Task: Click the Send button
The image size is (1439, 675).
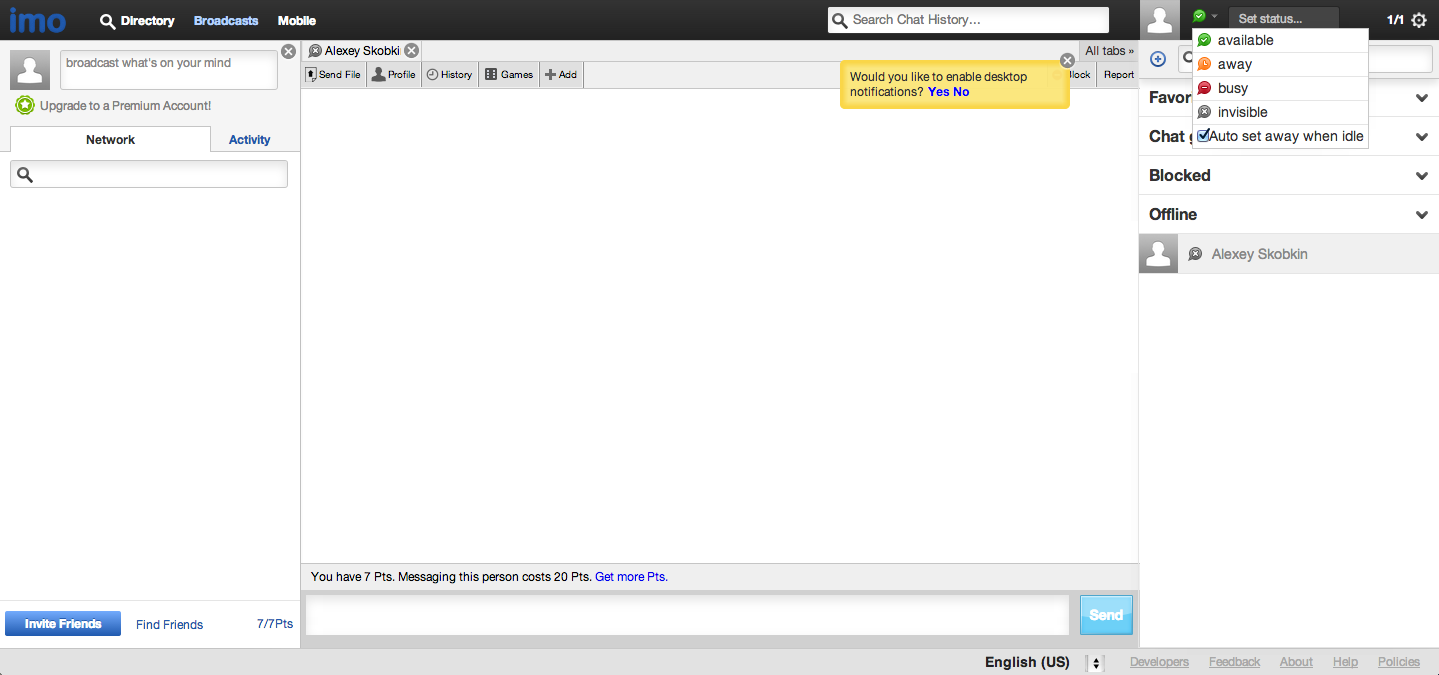Action: (1106, 615)
